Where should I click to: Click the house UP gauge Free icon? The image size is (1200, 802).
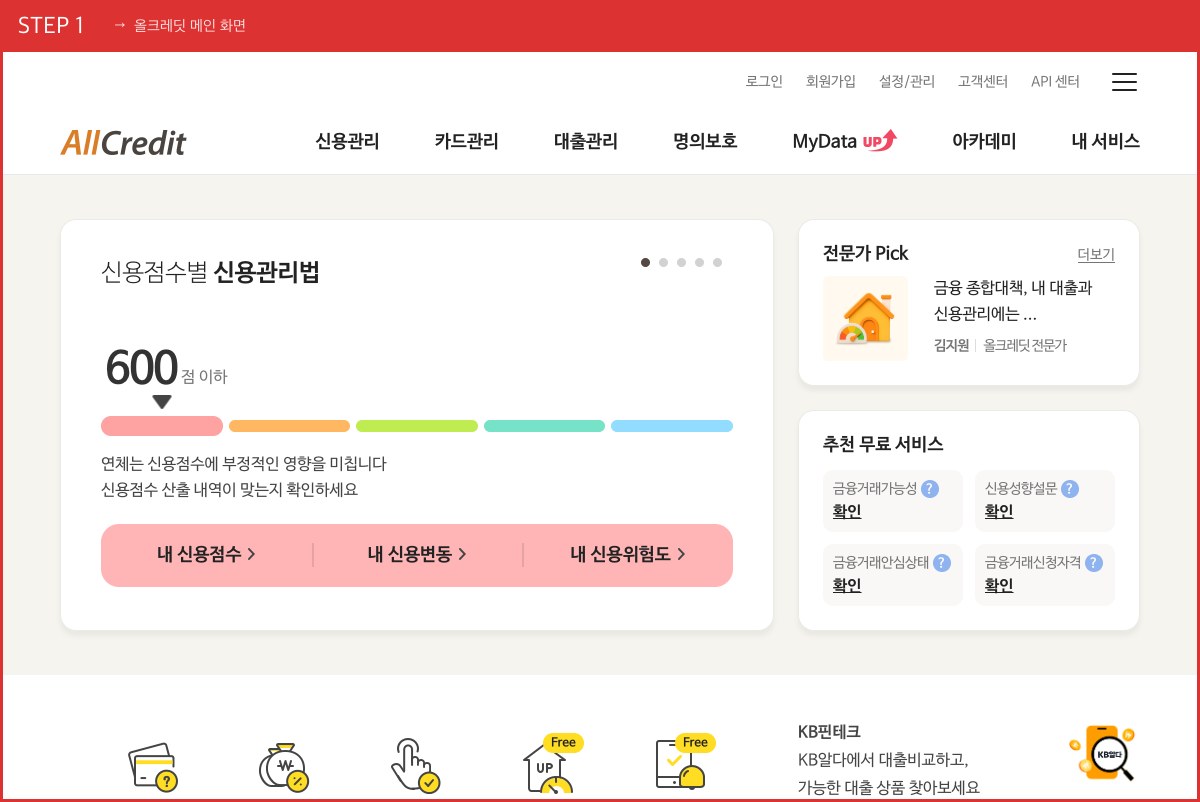pos(552,765)
